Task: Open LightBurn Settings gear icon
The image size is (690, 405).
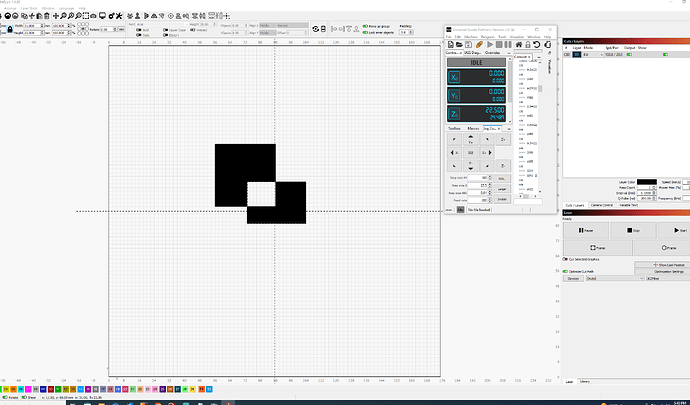Action: click(x=111, y=16)
